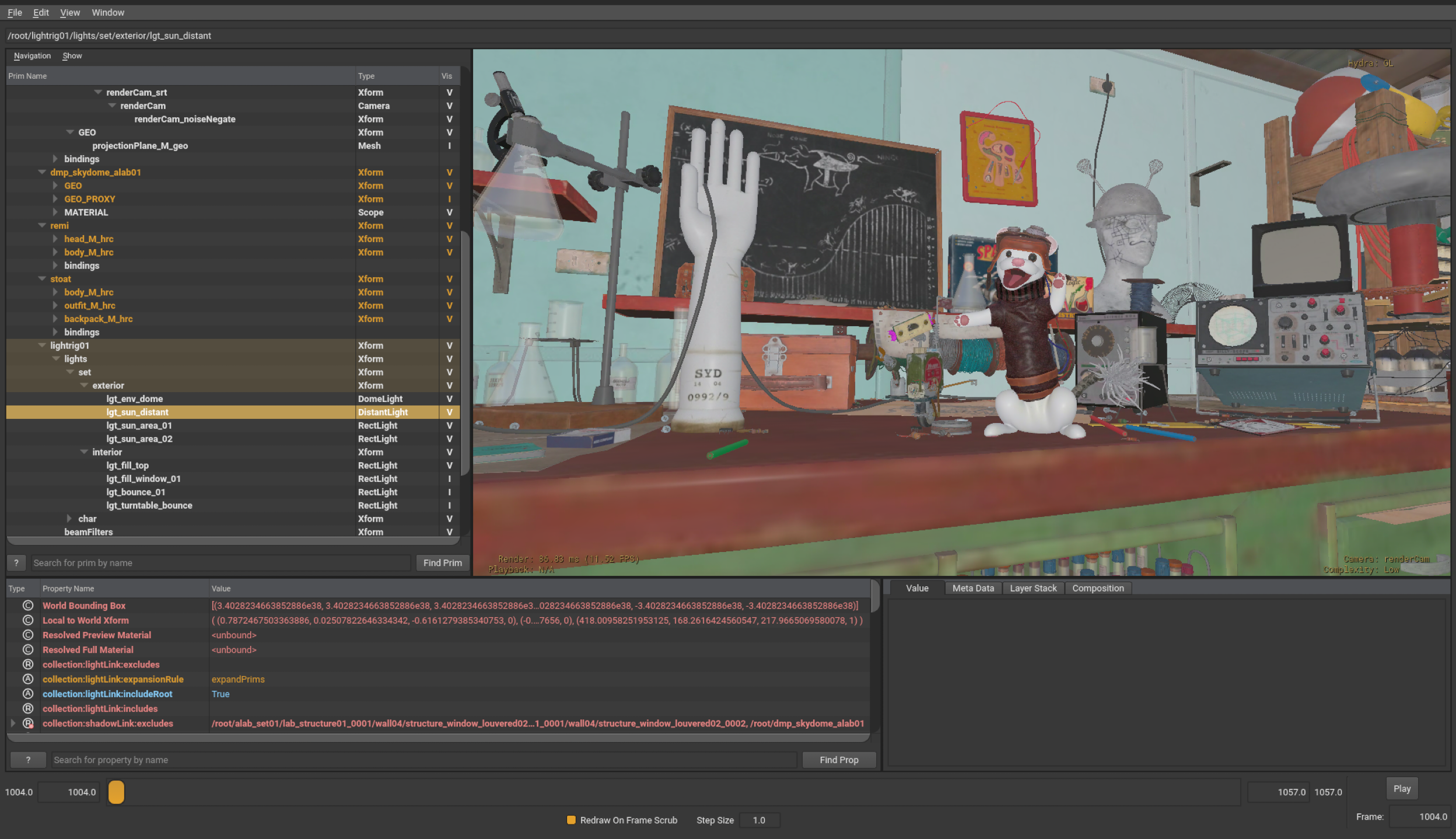Expand the char prim in tree
The image size is (1456, 839).
pos(69,519)
